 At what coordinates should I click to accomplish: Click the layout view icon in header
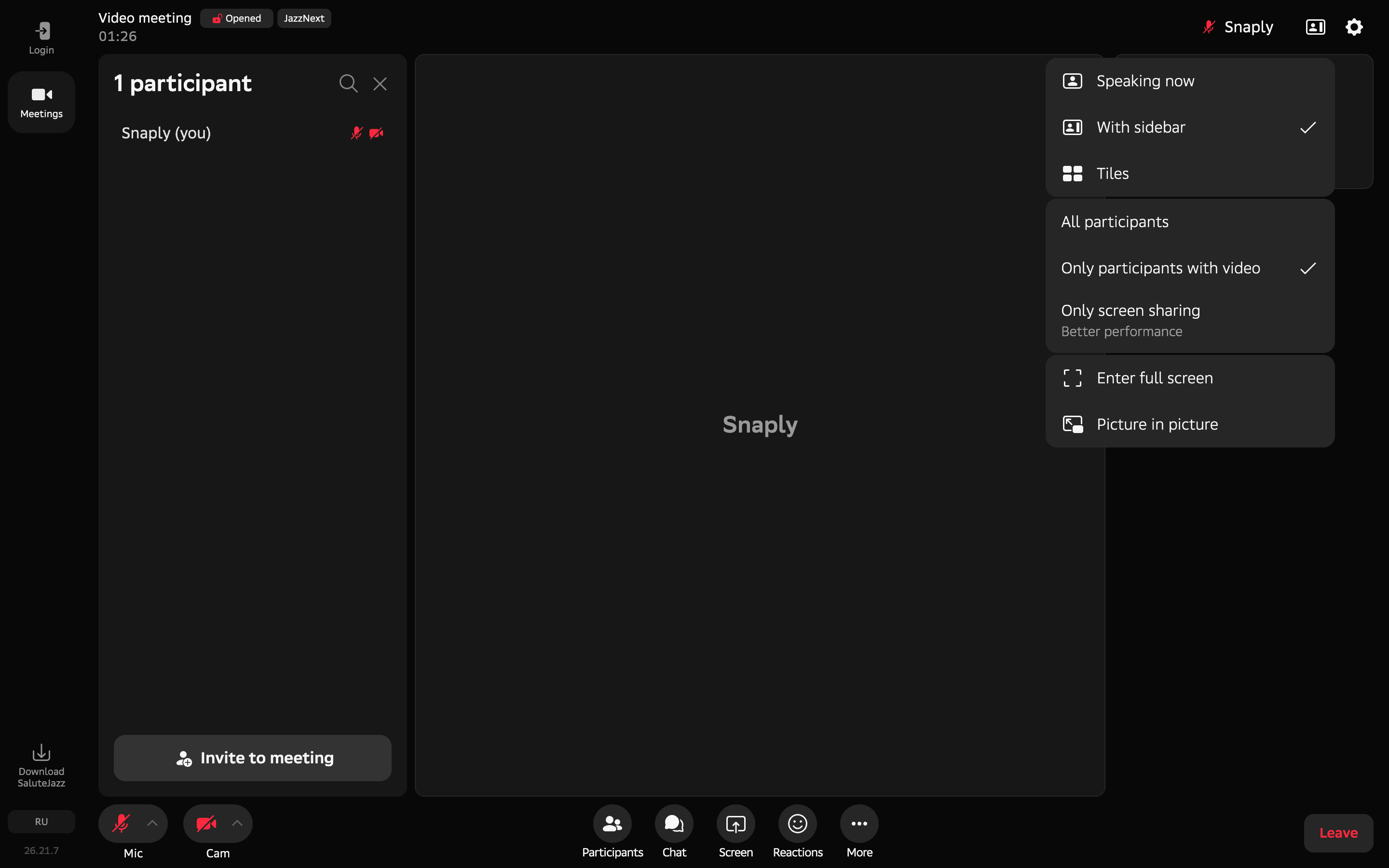coord(1315,27)
